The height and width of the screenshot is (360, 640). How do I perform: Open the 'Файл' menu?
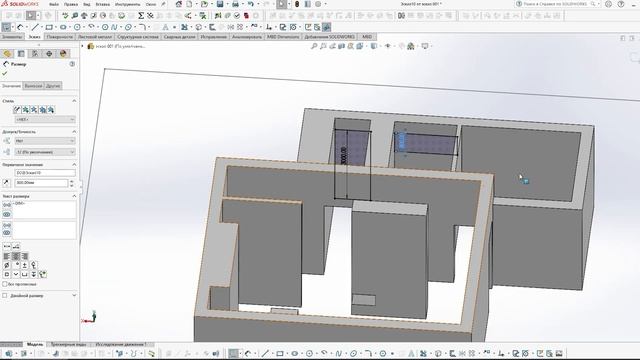(x=53, y=4)
